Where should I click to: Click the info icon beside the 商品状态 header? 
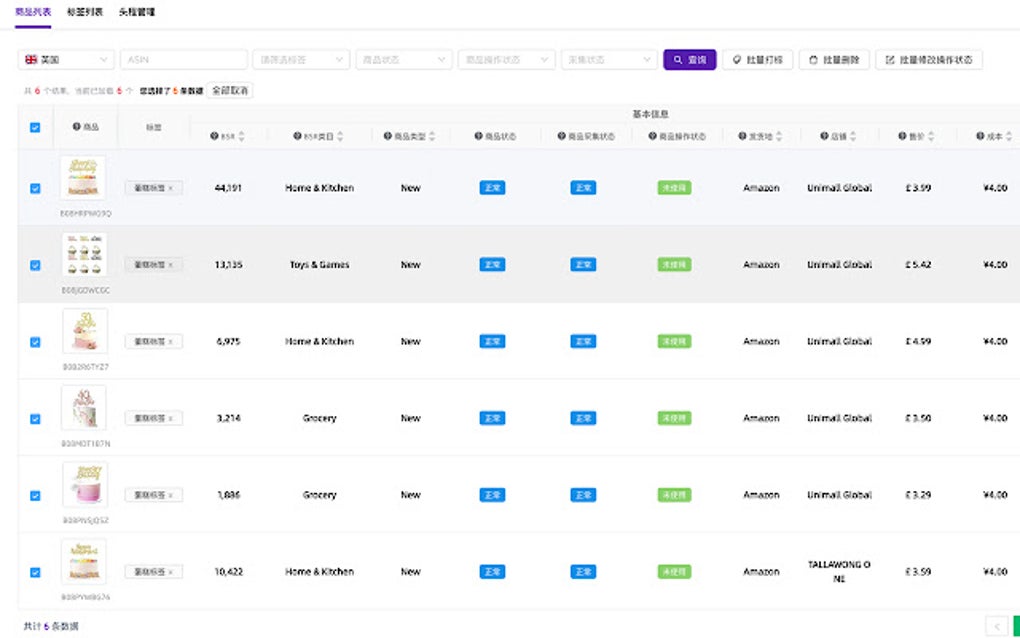(478, 136)
